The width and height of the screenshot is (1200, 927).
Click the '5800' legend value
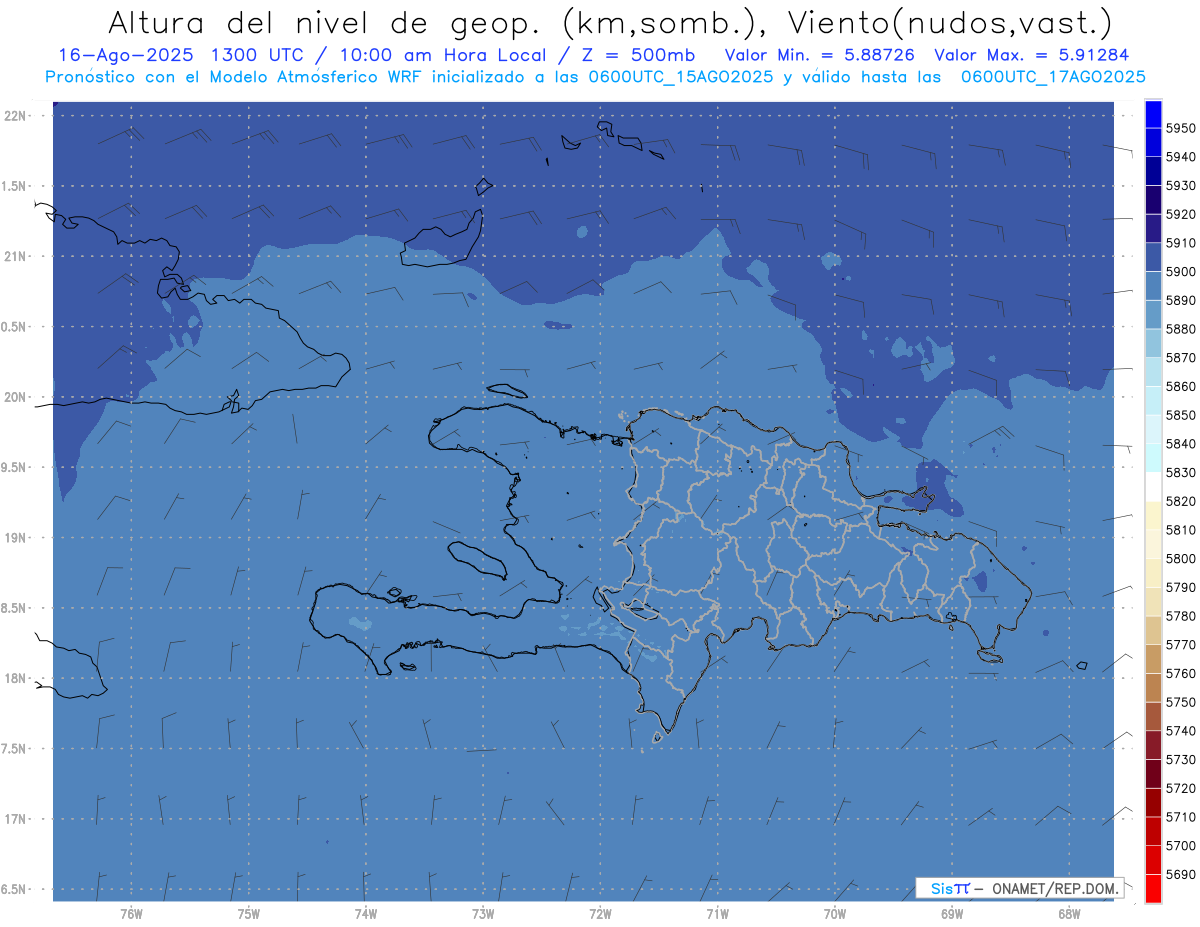pos(1180,558)
